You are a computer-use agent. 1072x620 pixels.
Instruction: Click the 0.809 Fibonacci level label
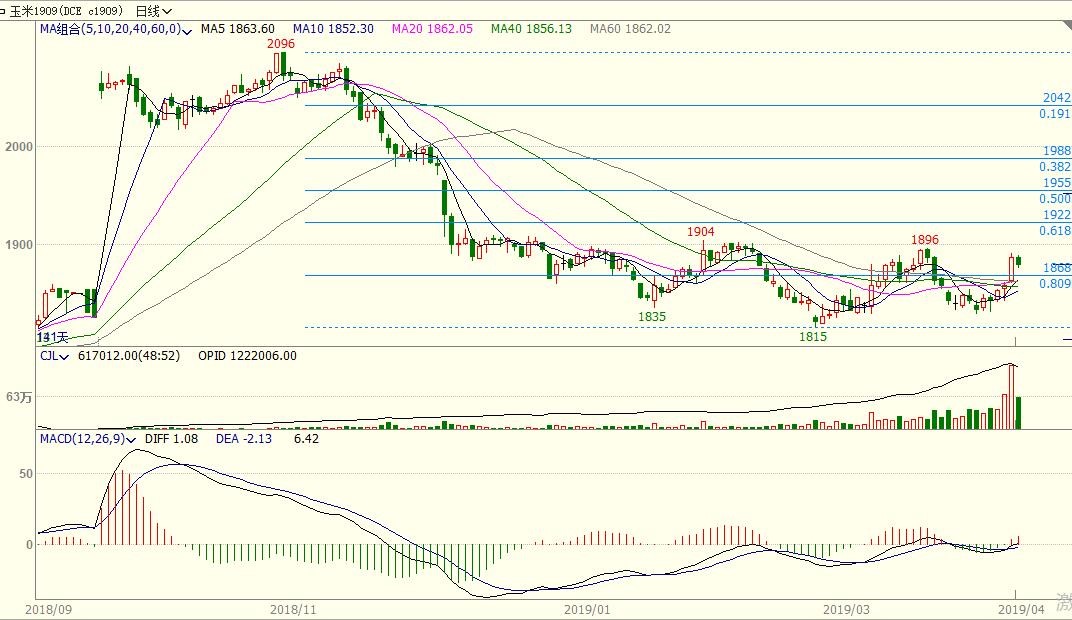[x=1054, y=284]
